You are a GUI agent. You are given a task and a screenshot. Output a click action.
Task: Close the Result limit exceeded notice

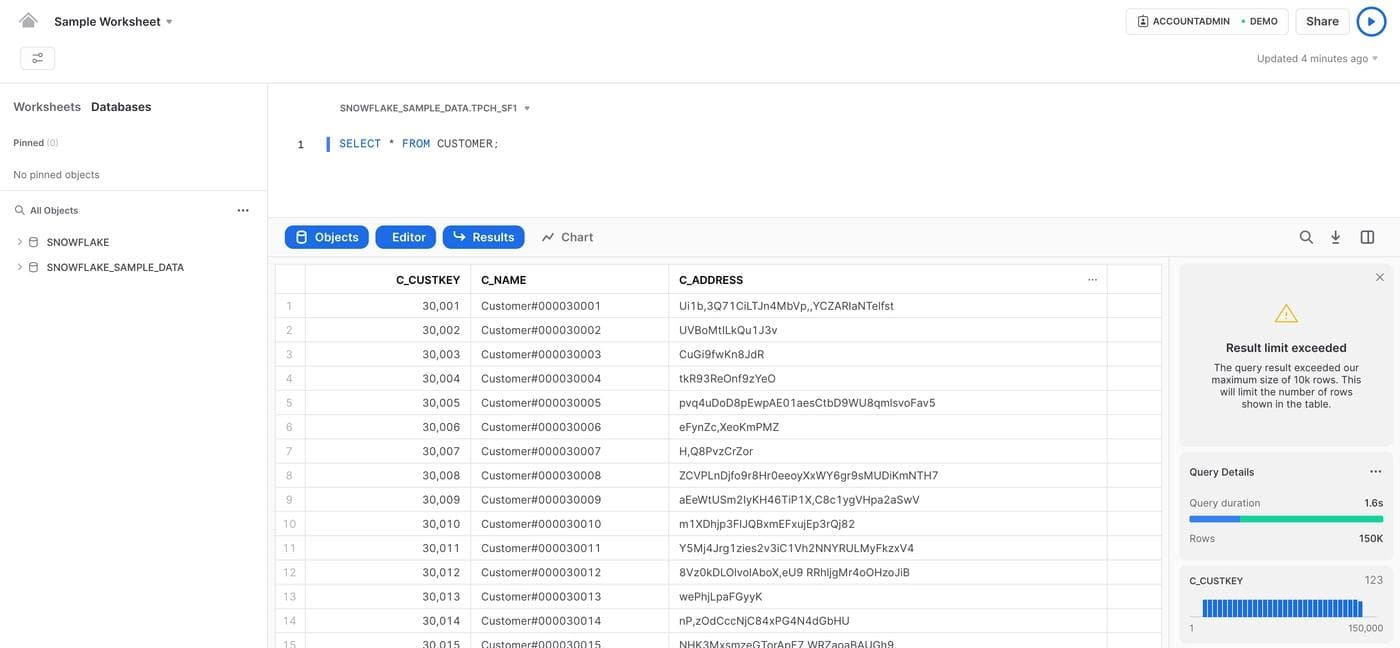pos(1380,277)
